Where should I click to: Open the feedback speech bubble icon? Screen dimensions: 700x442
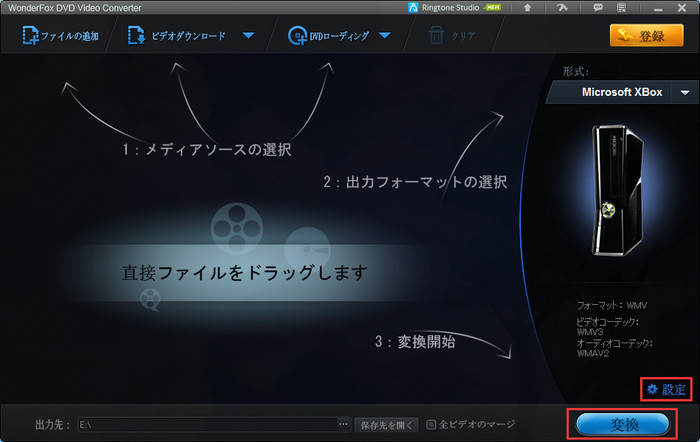[x=598, y=8]
